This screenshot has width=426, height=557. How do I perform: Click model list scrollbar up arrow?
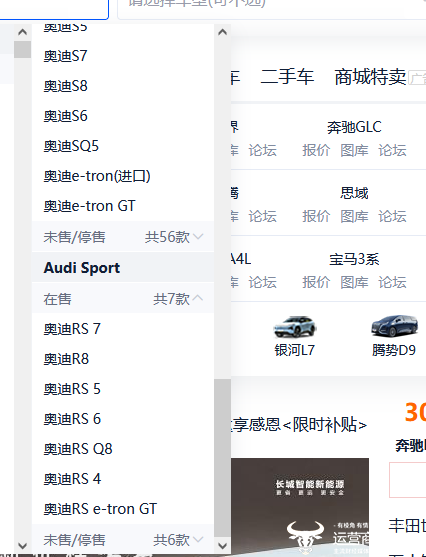222,32
